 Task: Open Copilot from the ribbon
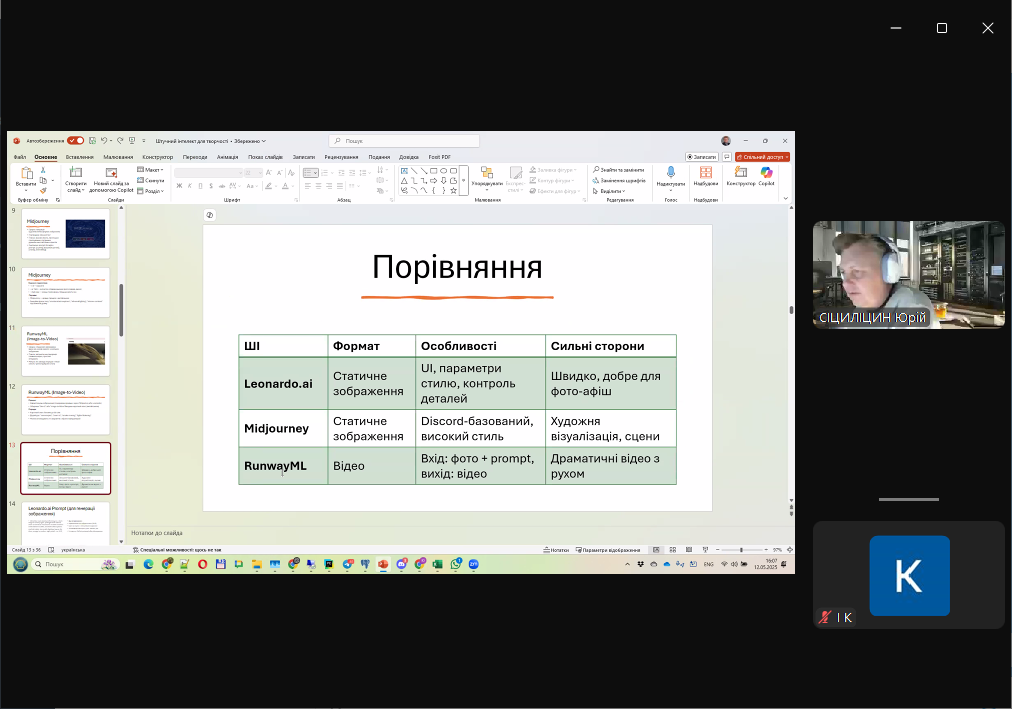[x=766, y=176]
